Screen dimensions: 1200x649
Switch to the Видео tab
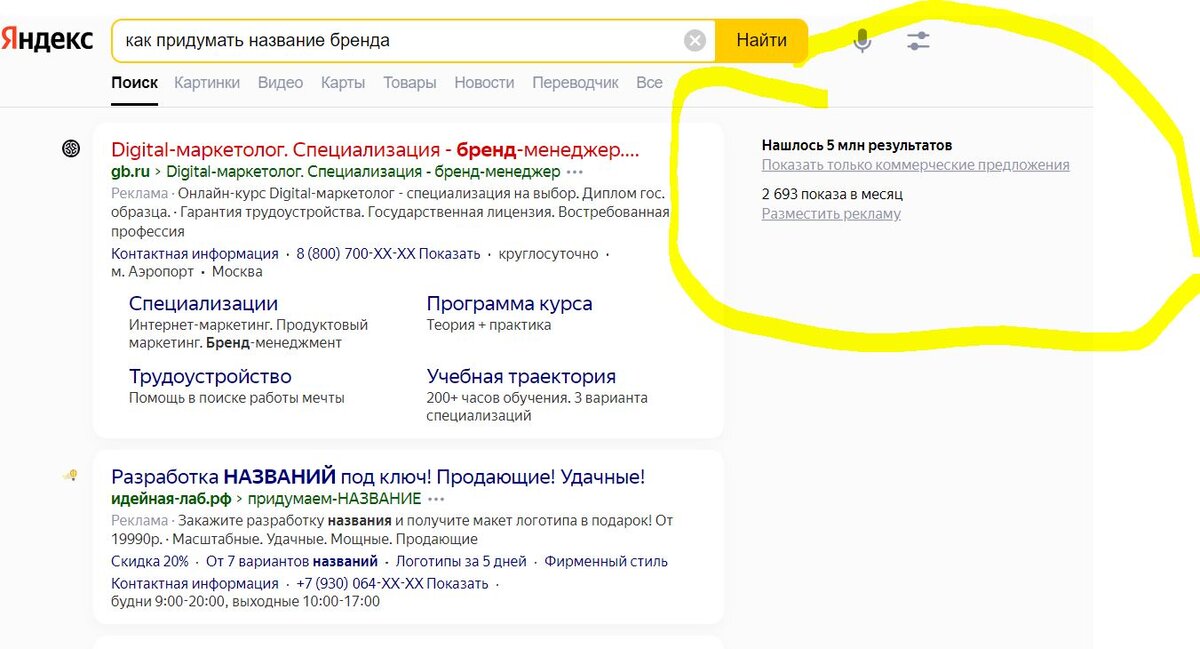click(280, 83)
